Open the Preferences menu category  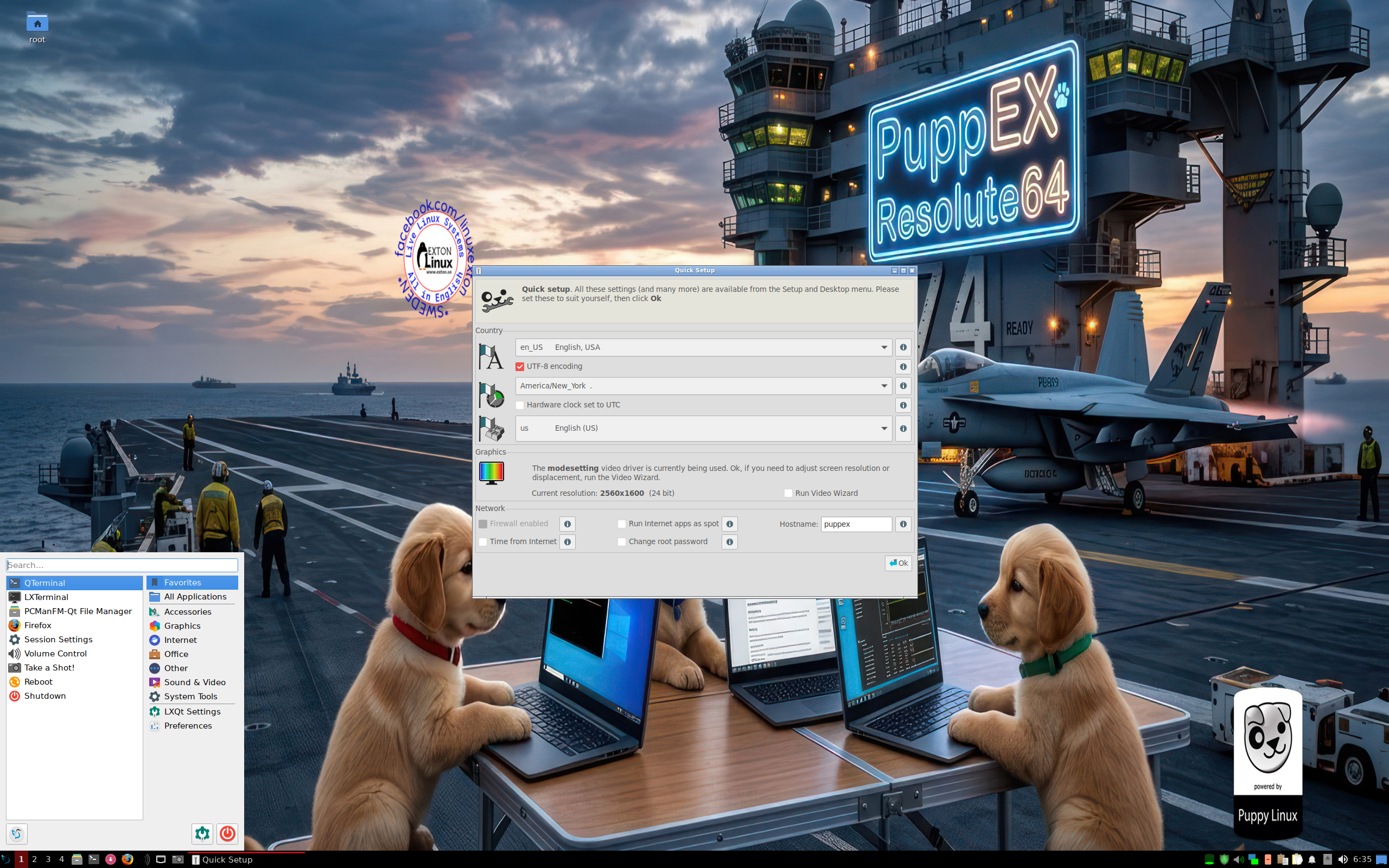(x=192, y=726)
